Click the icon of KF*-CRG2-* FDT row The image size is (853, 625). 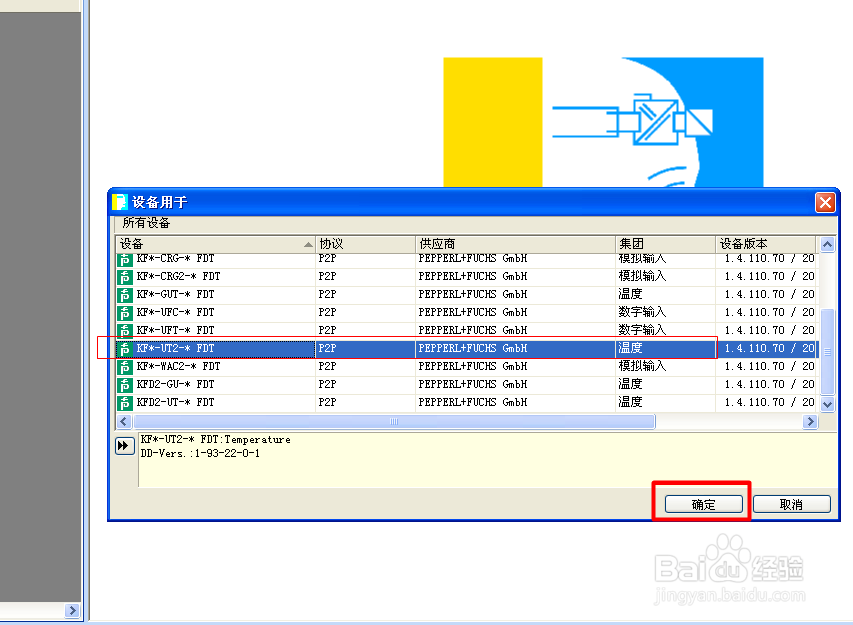coord(125,277)
